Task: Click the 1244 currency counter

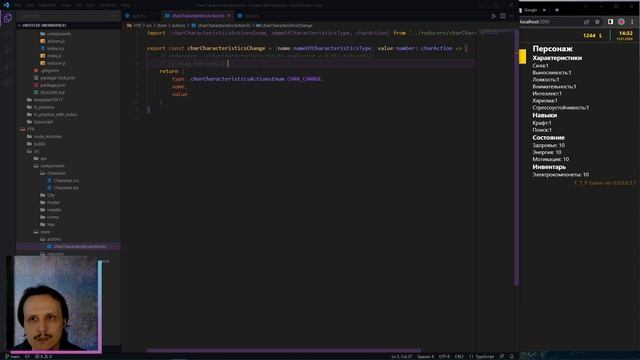Action: point(589,36)
